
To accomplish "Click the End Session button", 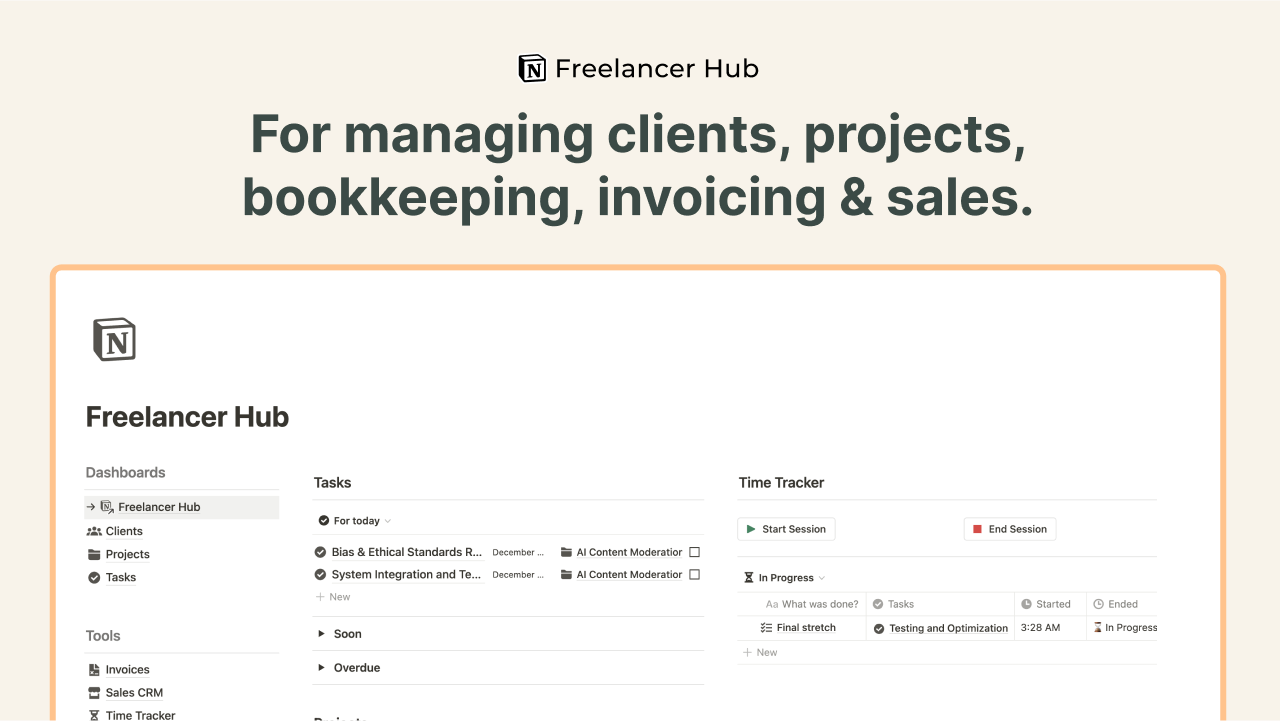I will click(x=1009, y=528).
